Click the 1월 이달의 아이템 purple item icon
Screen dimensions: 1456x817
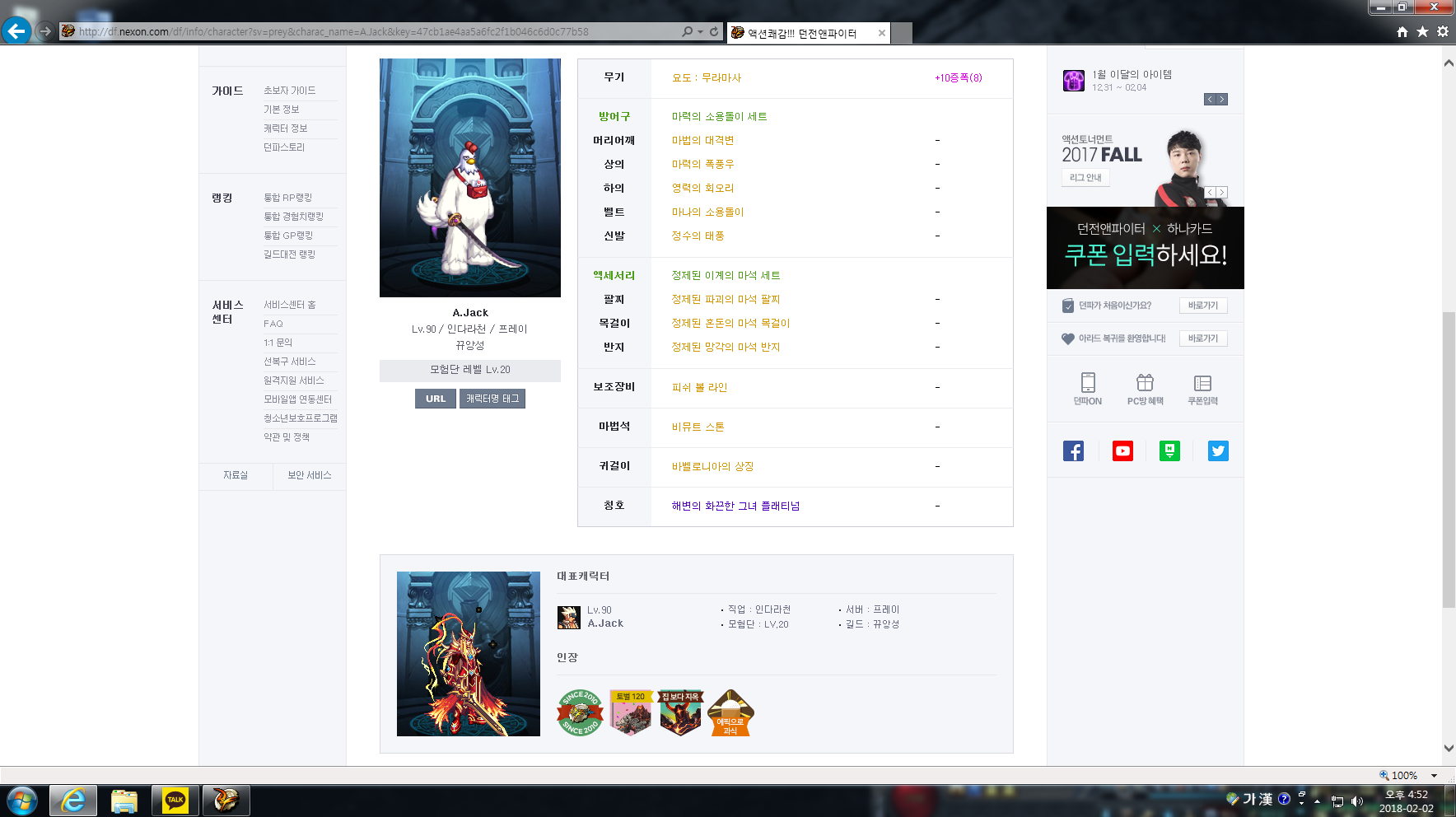point(1074,80)
